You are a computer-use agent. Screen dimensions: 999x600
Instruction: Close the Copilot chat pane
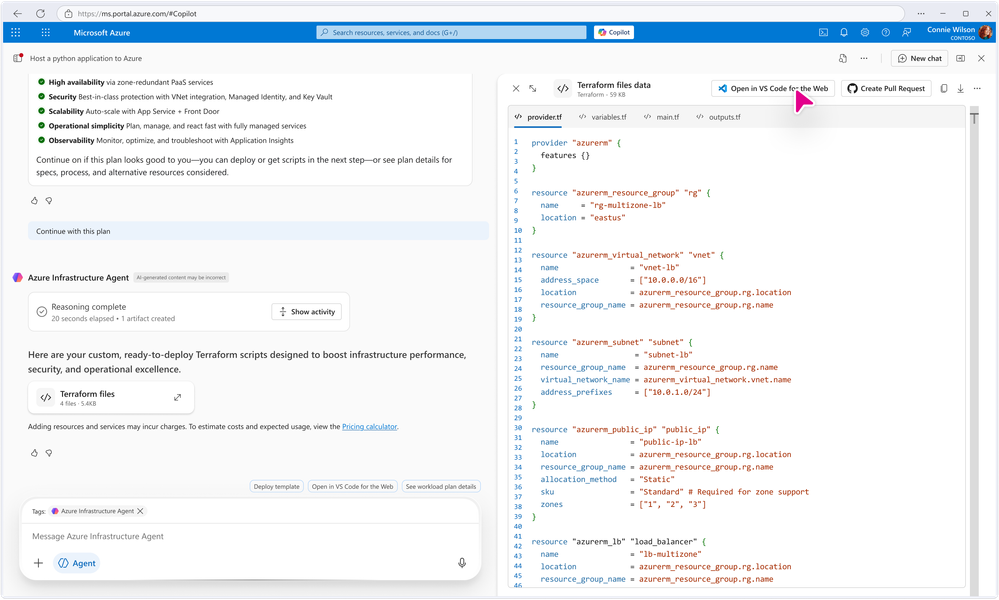981,59
